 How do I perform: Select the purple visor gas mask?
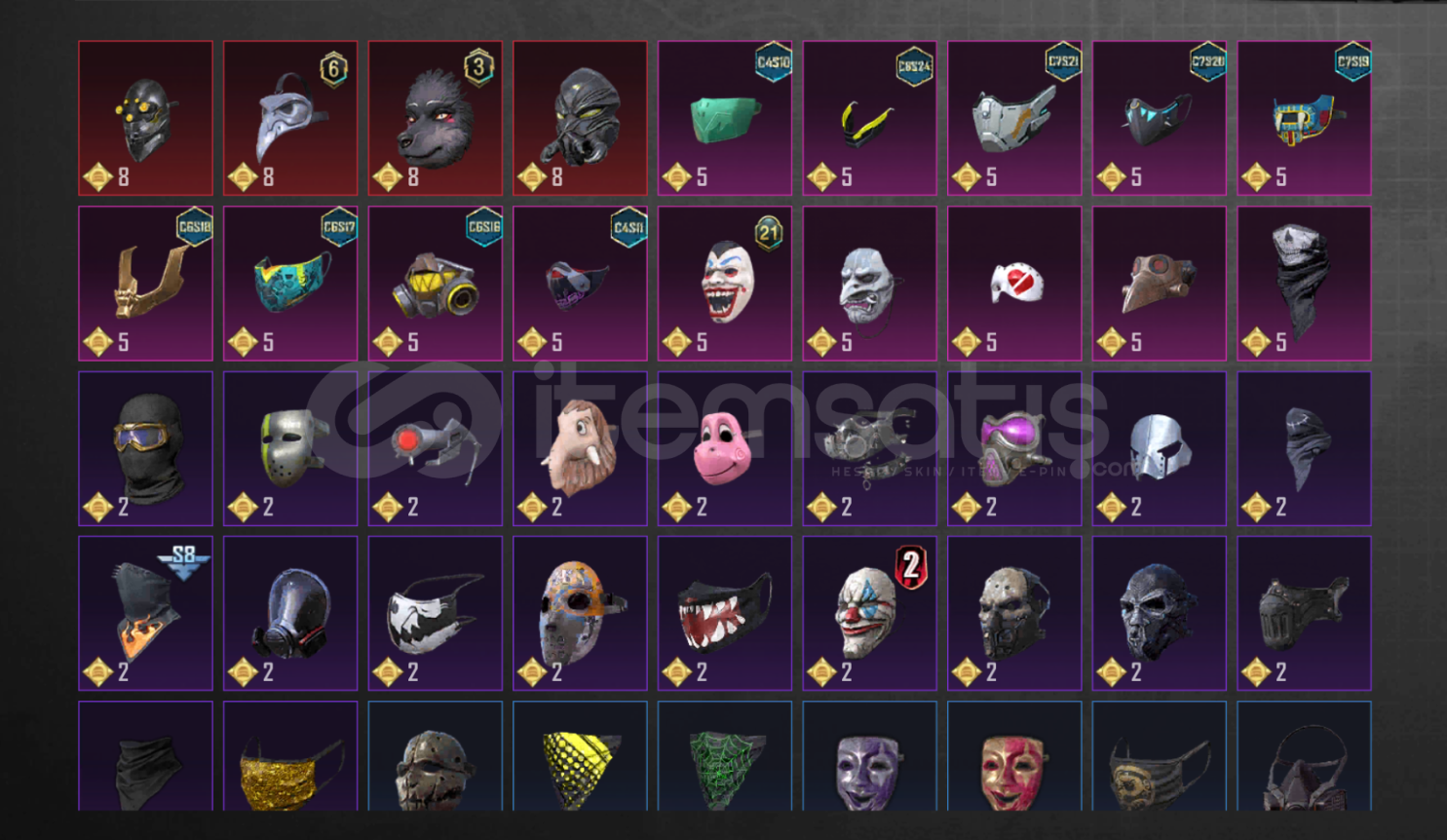[x=1014, y=448]
